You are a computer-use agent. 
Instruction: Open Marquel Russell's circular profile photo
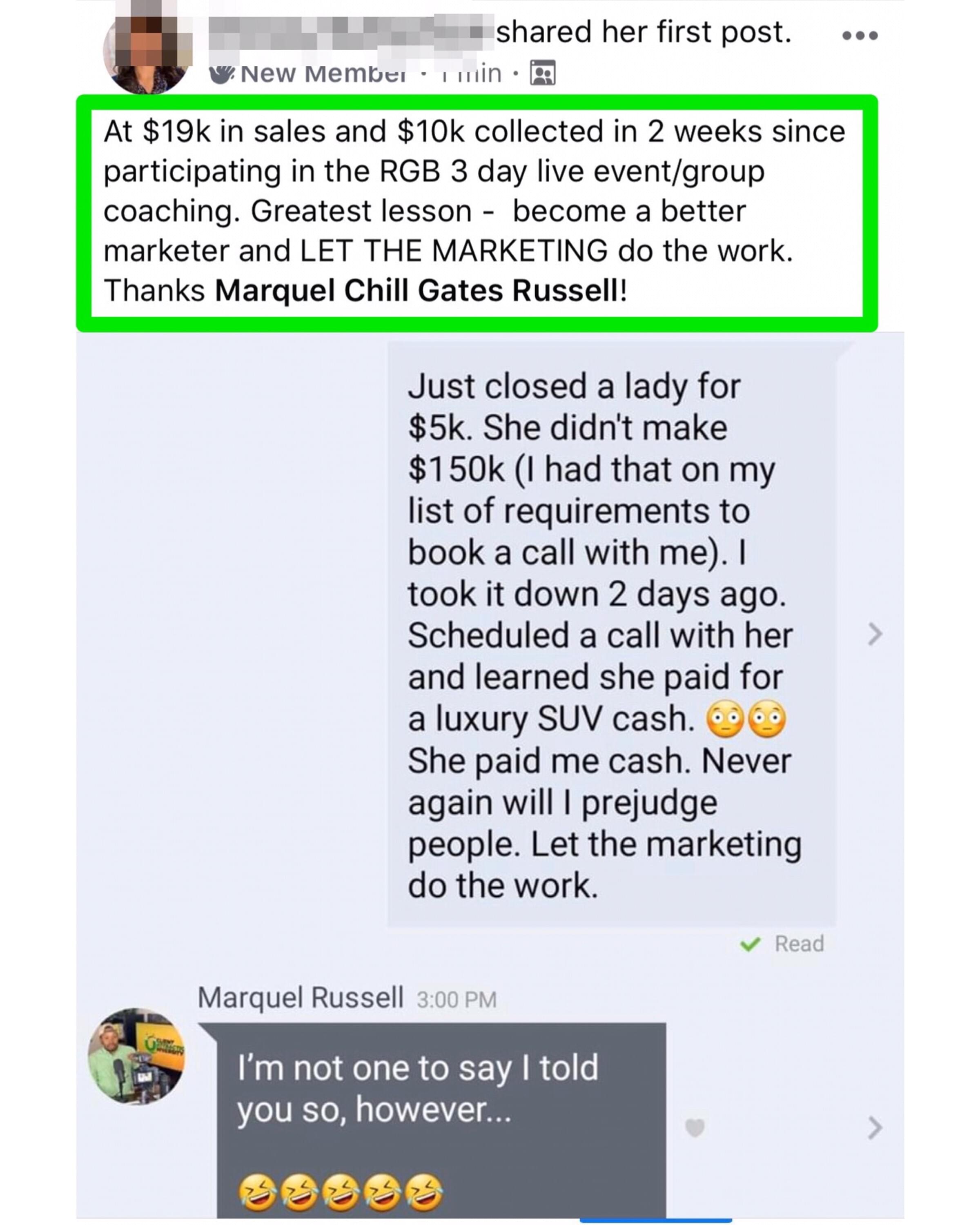[x=137, y=1056]
